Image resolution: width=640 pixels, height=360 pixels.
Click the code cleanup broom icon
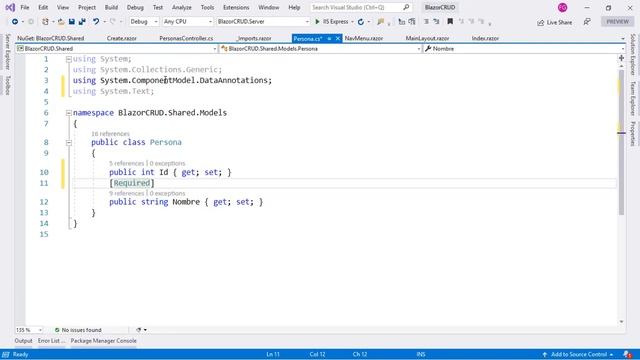click(x=139, y=330)
